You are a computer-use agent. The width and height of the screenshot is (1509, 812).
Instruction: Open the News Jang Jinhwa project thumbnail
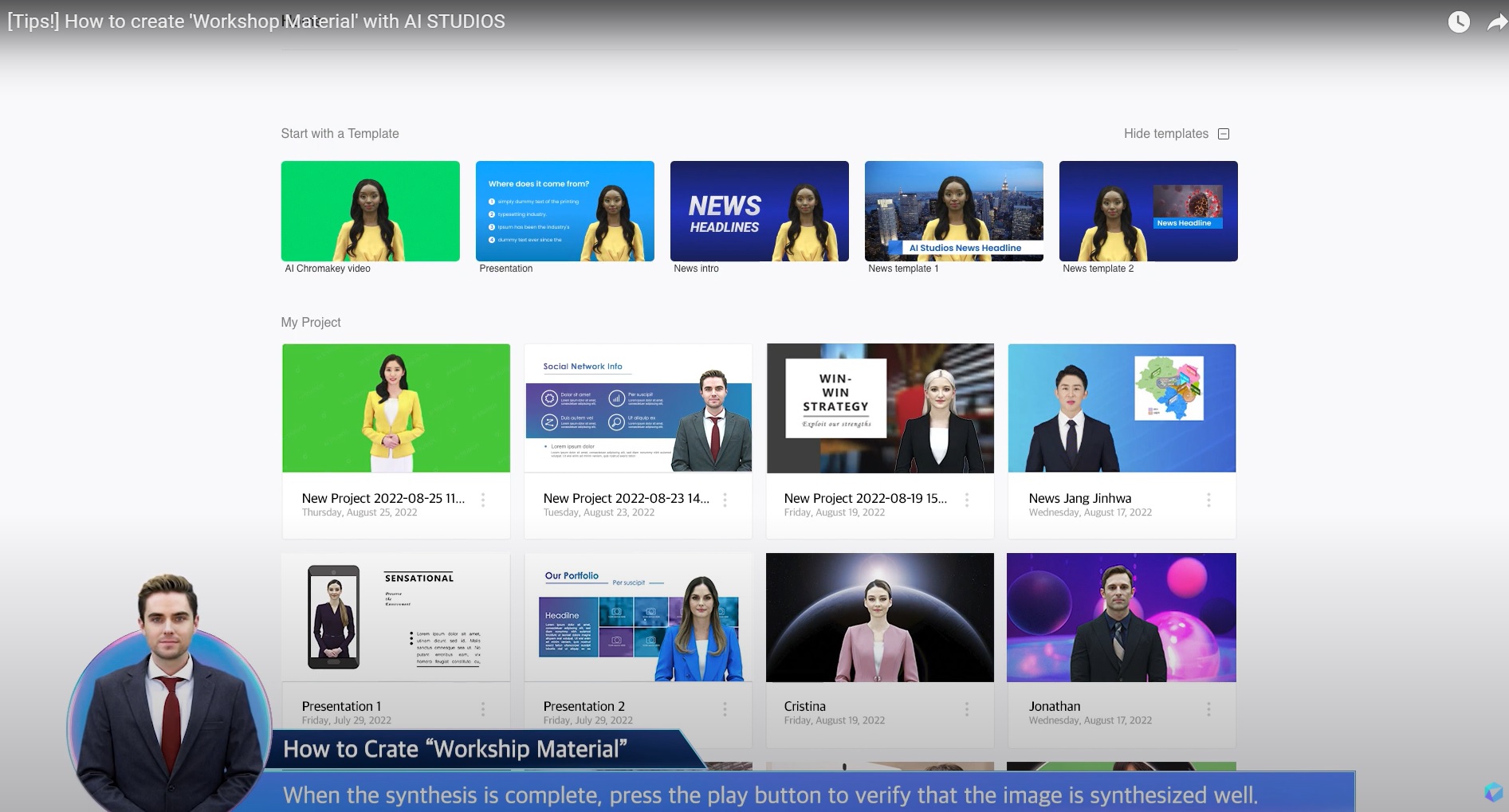[1122, 408]
